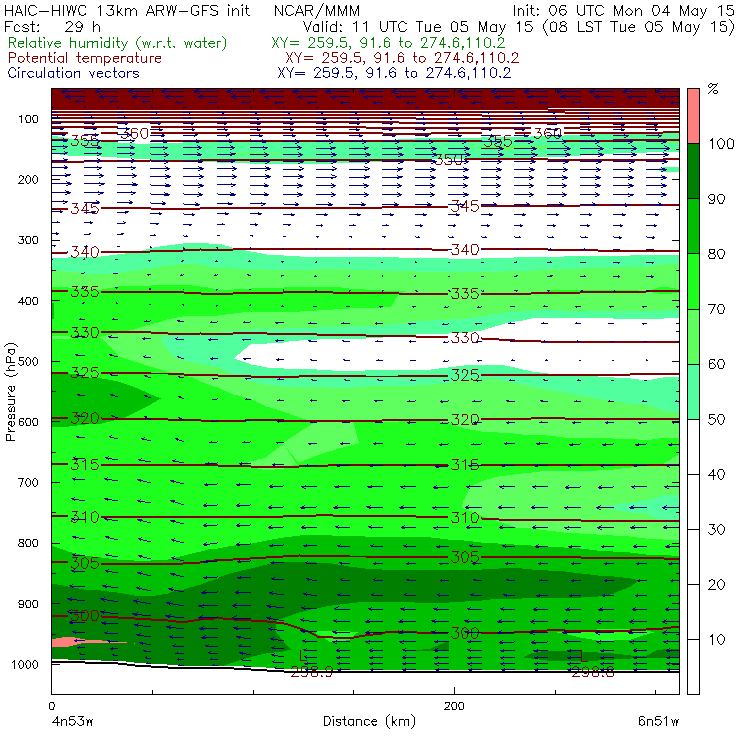Click the 'NCAR/MMM' header text

317,10
